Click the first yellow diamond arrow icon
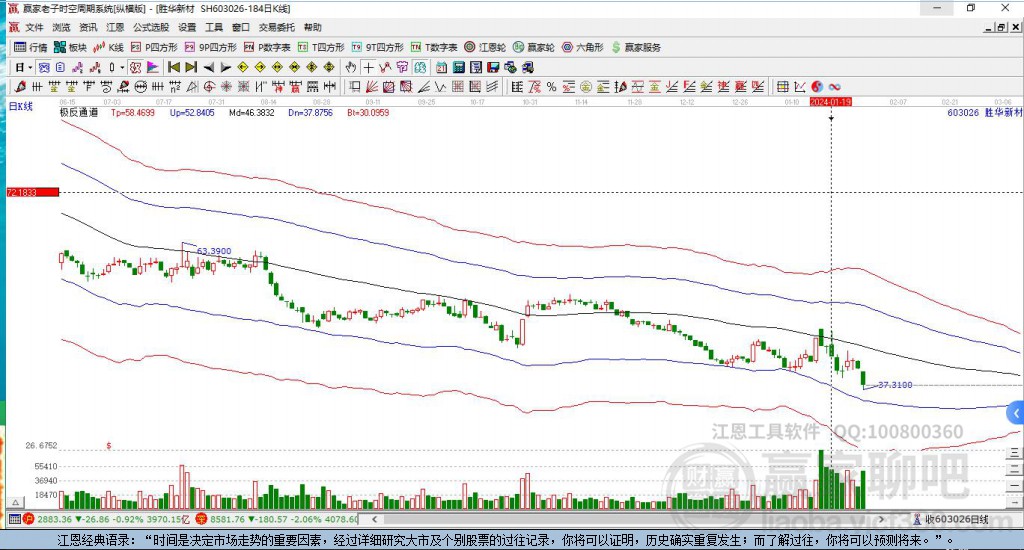The image size is (1024, 550). click(242, 67)
